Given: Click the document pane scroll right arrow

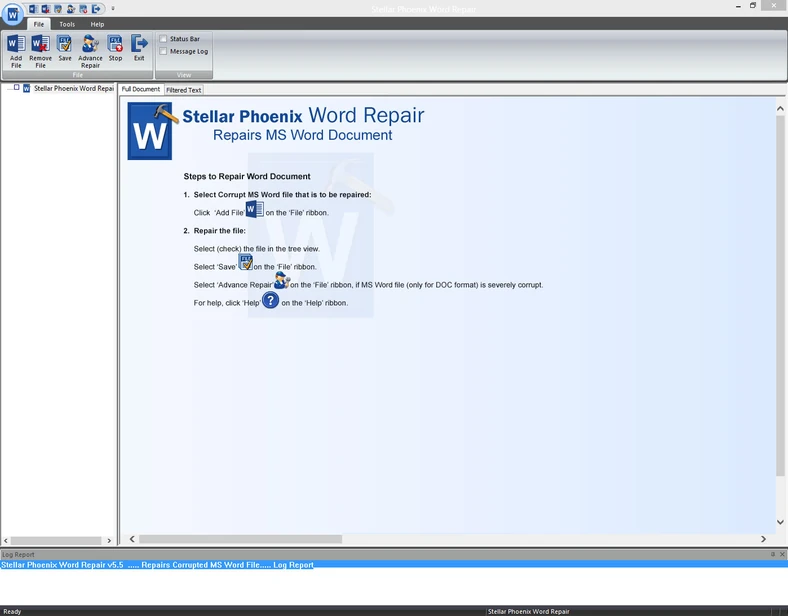Looking at the screenshot, I should click(763, 539).
